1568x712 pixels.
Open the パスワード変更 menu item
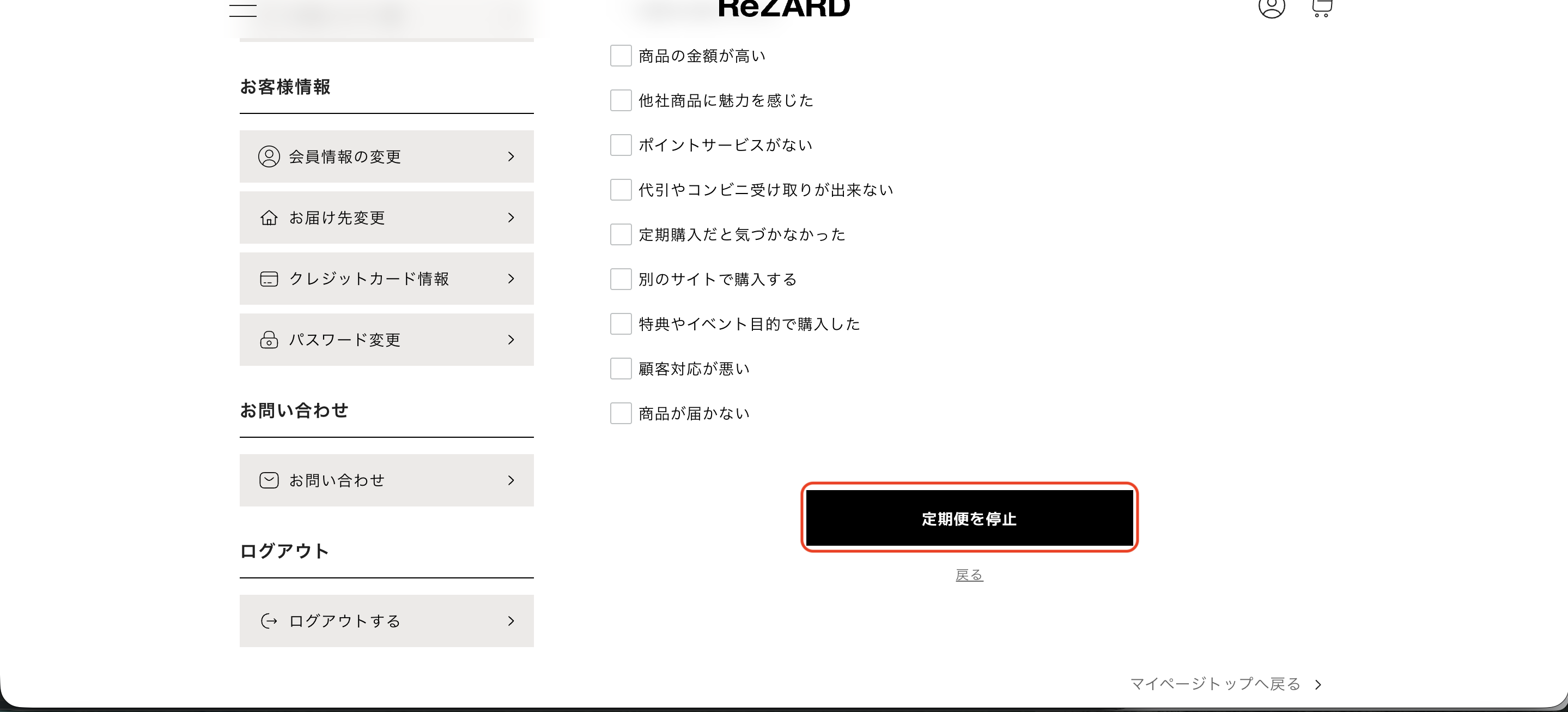386,340
